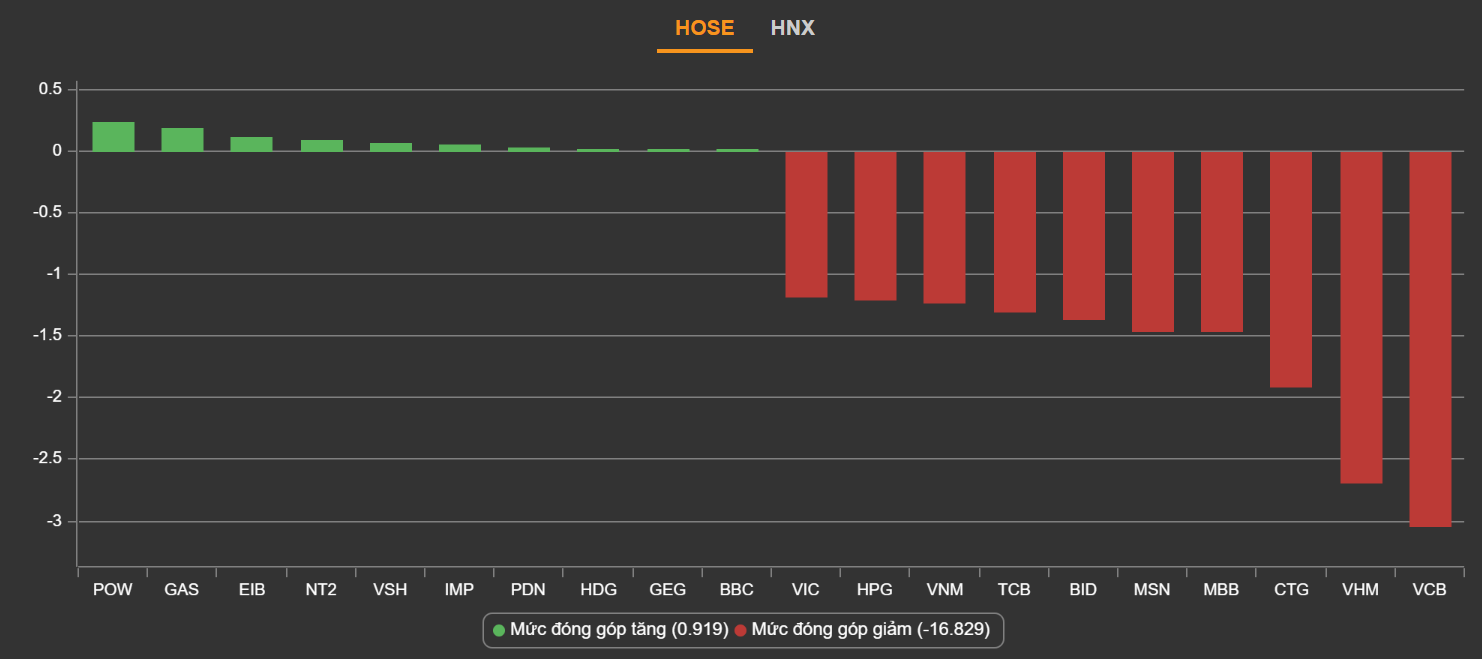Click the HPG red bar
Screen dimensions: 1482x659
(x=875, y=226)
